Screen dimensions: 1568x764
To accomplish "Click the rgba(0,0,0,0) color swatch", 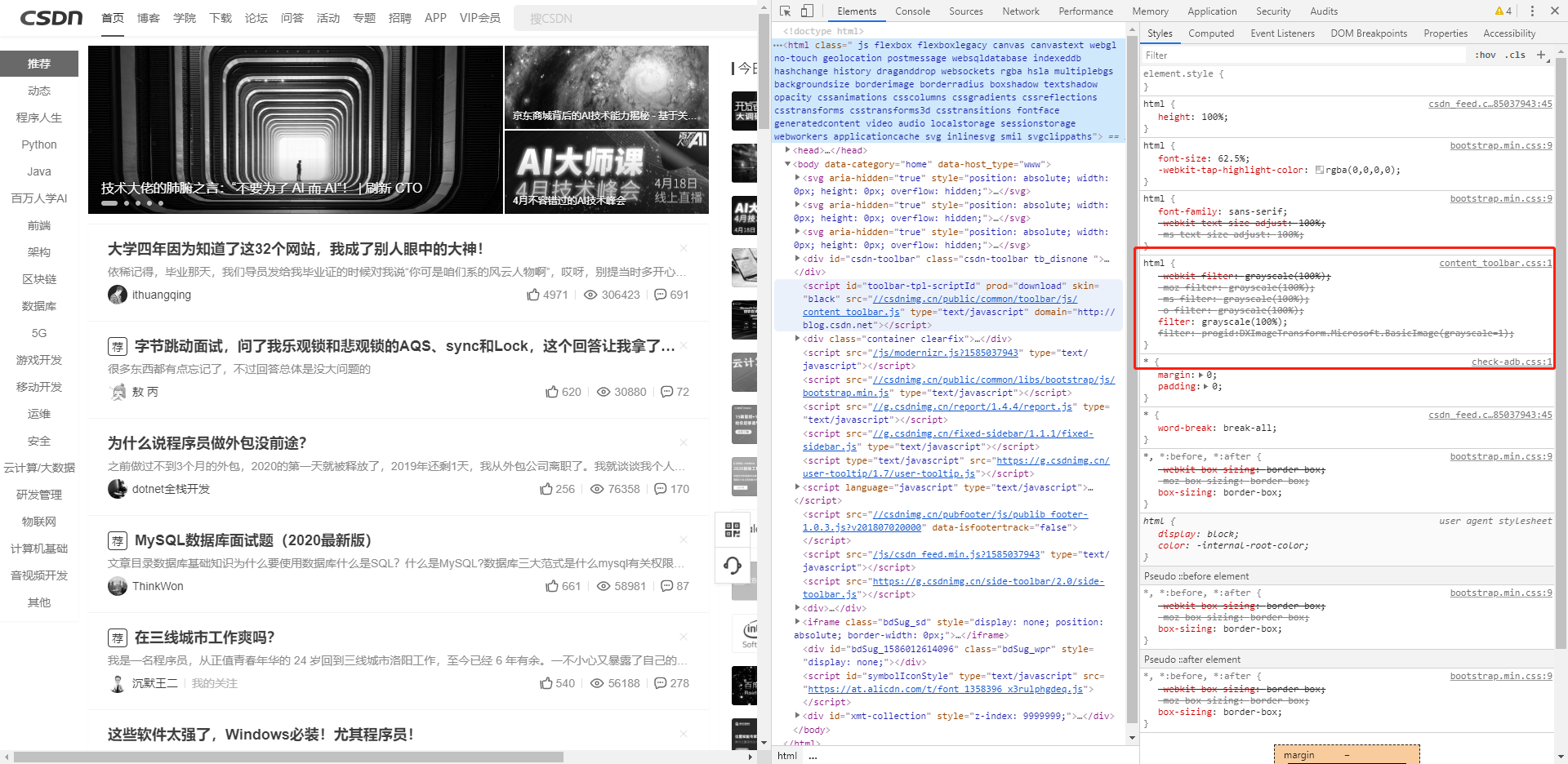I will [1319, 171].
